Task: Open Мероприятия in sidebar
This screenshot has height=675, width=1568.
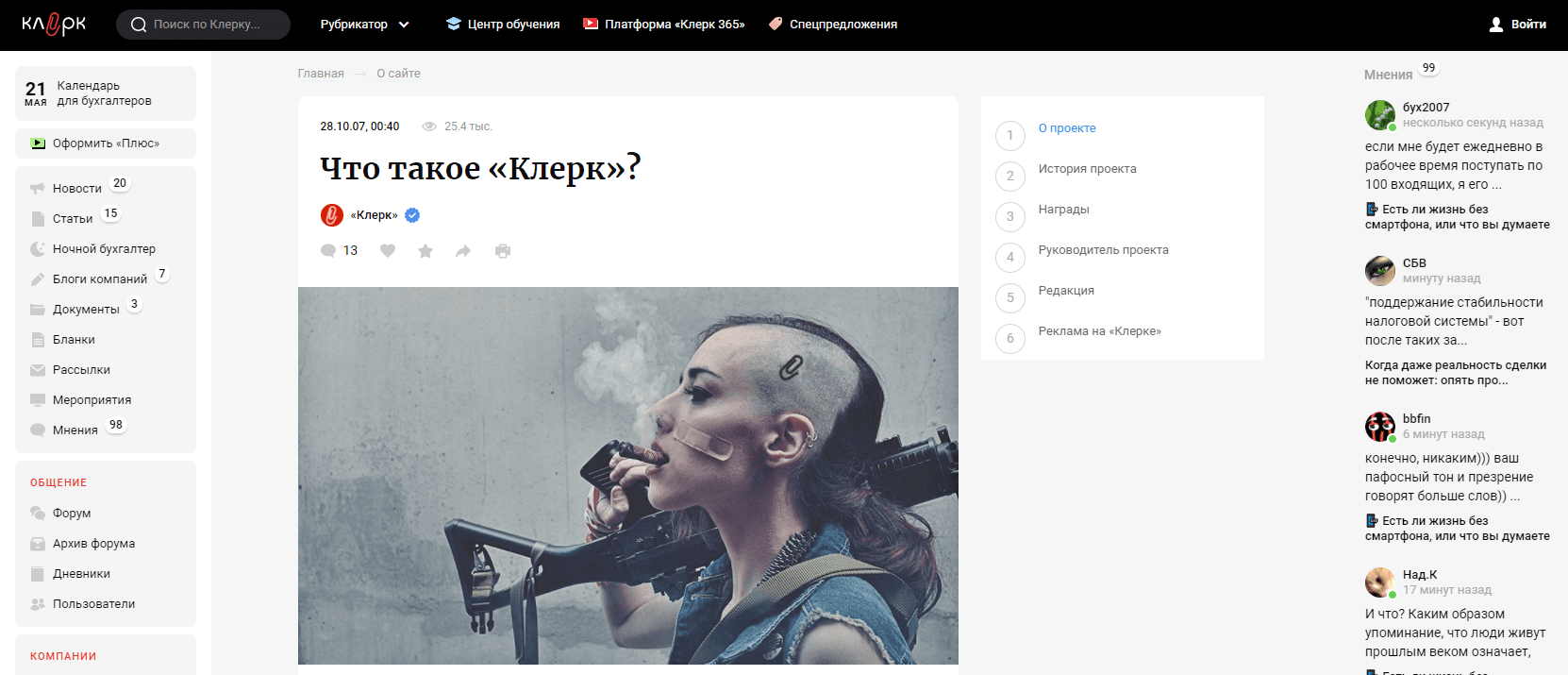Action: tap(92, 399)
